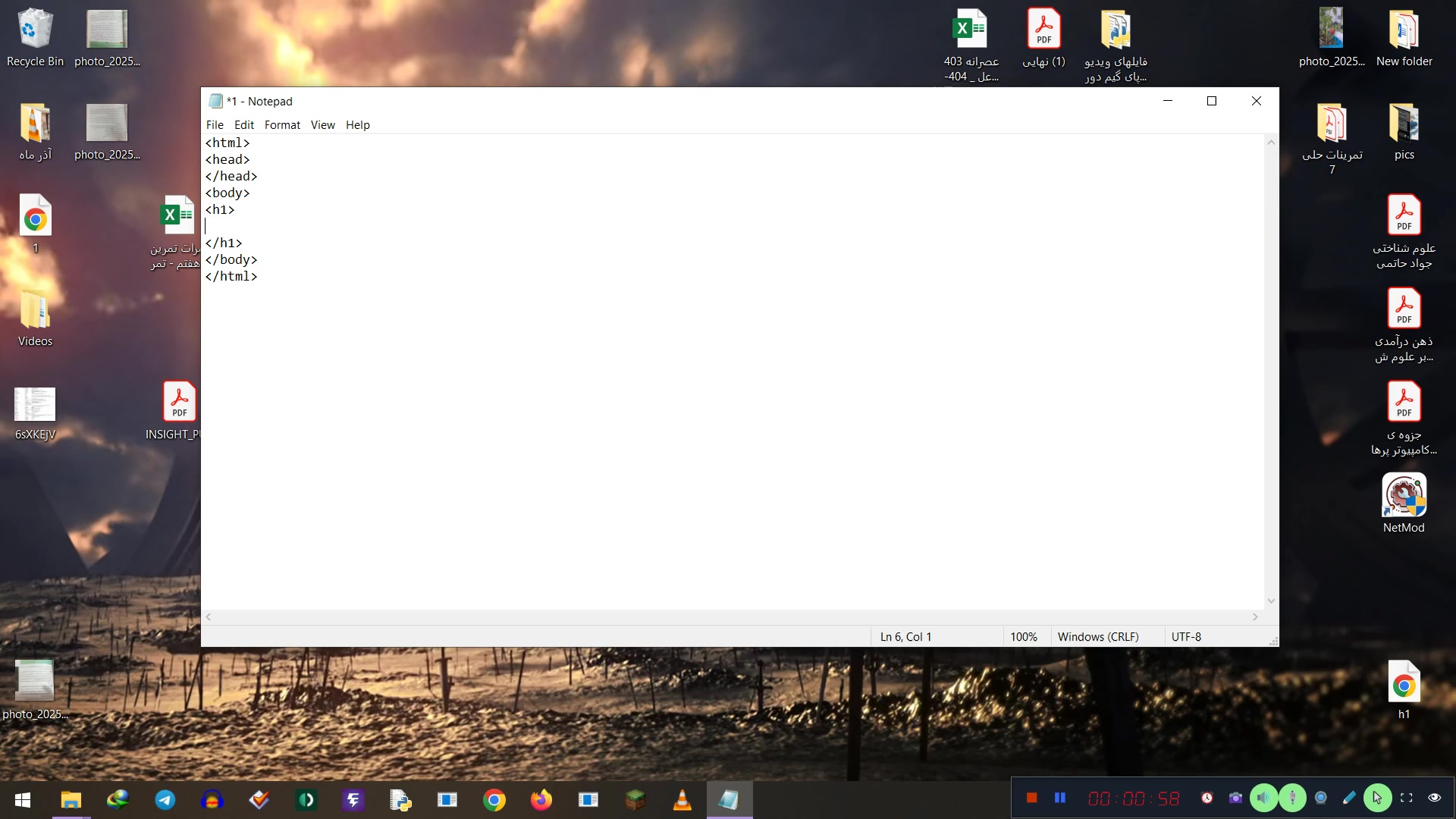Screen dimensions: 1456x819
Task: Click the '<head>' line in Notepad
Action: coord(227,160)
